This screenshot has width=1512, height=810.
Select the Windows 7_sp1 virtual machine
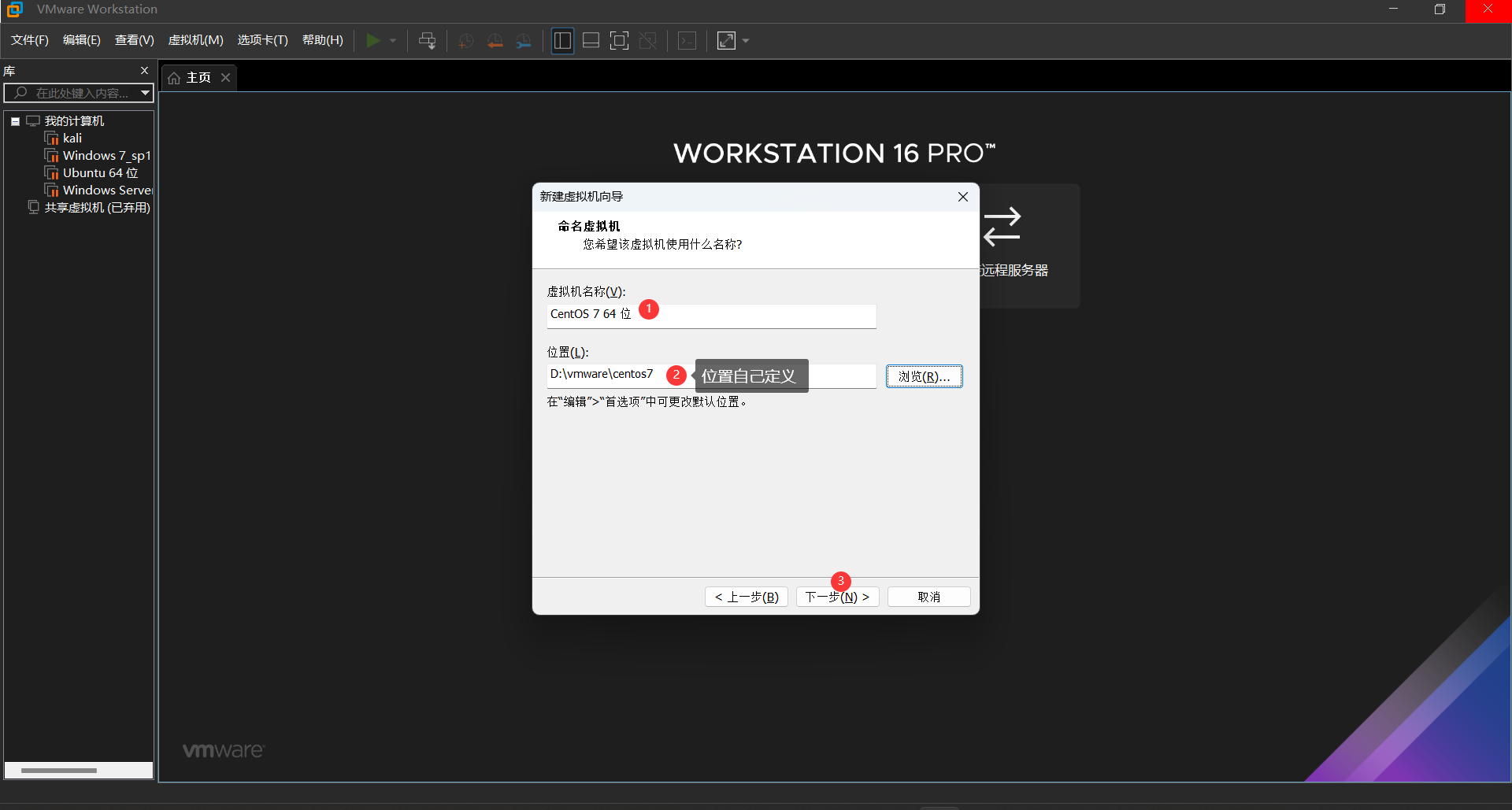106,156
